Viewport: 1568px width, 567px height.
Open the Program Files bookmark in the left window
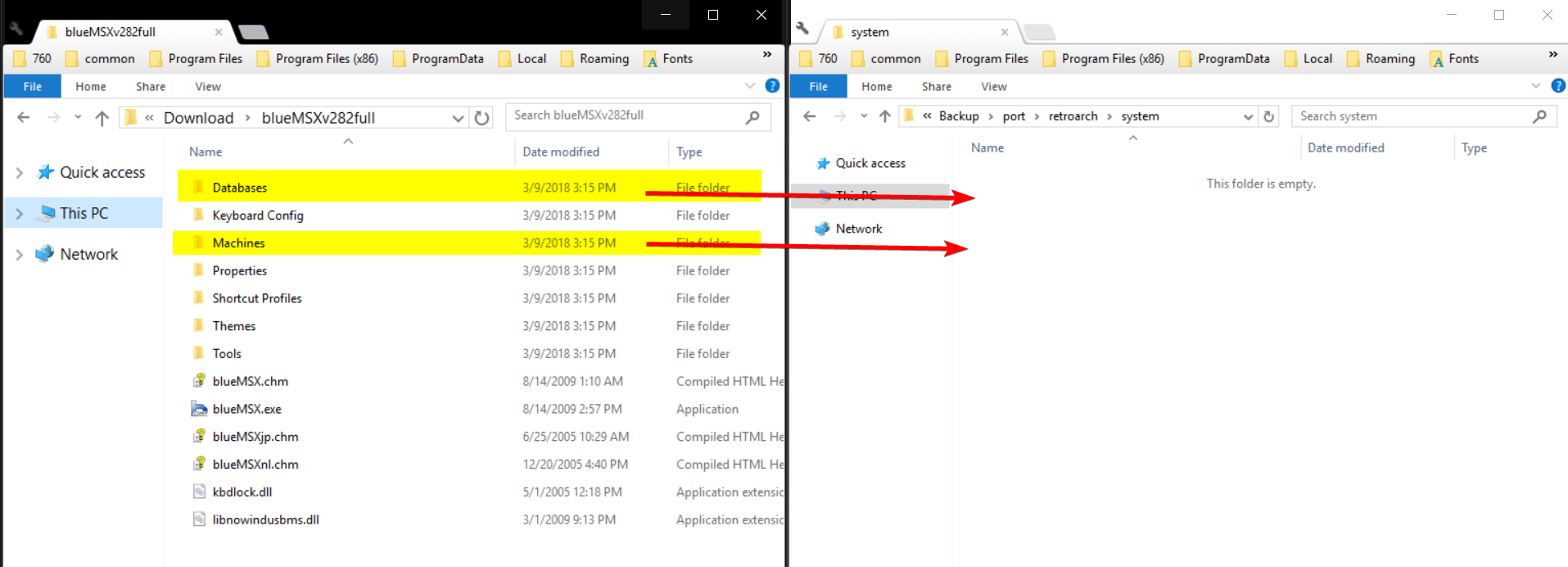(x=196, y=59)
